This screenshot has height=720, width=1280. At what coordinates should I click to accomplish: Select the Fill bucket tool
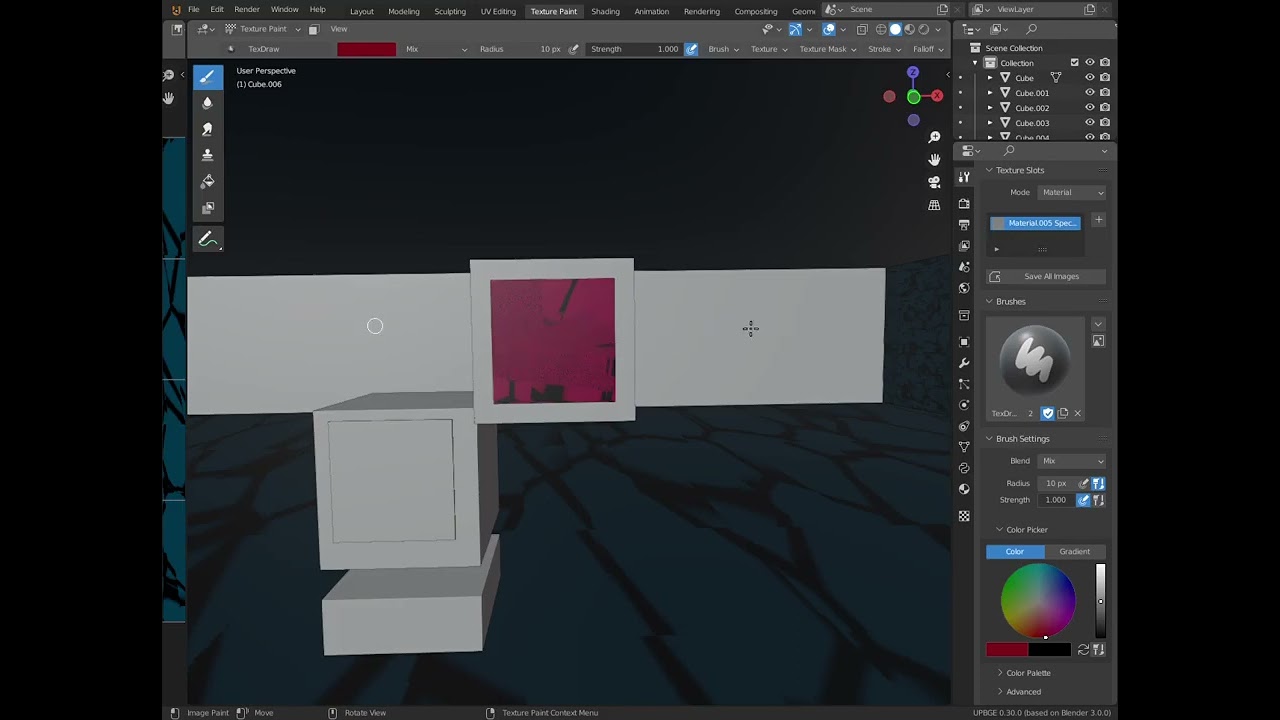click(207, 181)
